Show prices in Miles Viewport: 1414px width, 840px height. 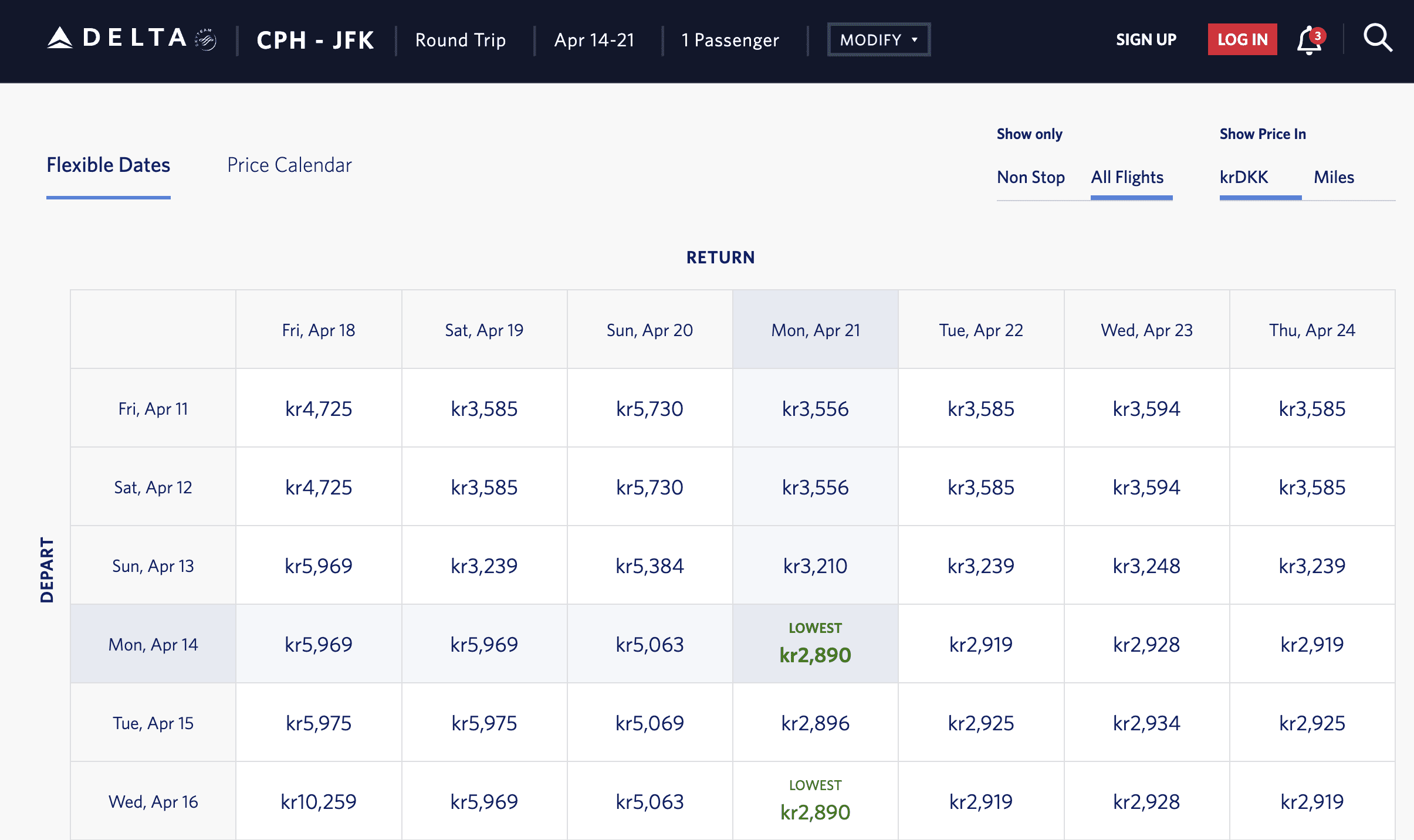click(x=1334, y=177)
